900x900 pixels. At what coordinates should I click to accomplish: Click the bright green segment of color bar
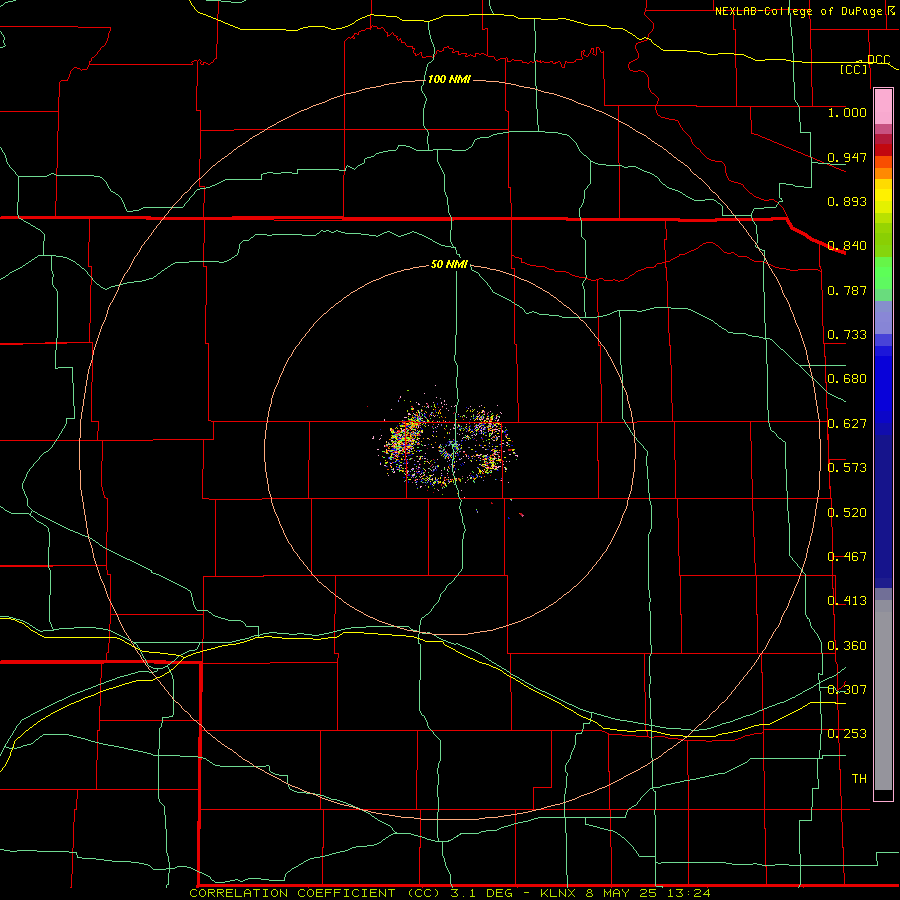(x=883, y=273)
